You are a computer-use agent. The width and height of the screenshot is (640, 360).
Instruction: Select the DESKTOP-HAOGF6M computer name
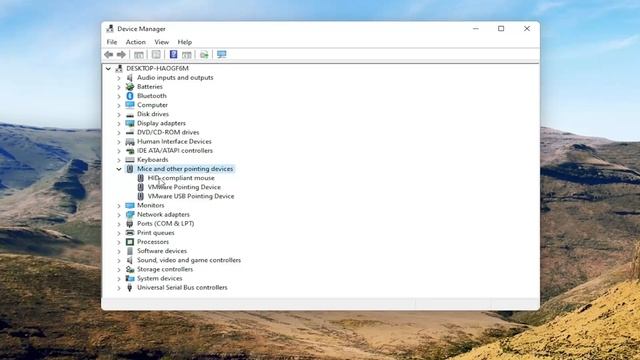pos(157,69)
